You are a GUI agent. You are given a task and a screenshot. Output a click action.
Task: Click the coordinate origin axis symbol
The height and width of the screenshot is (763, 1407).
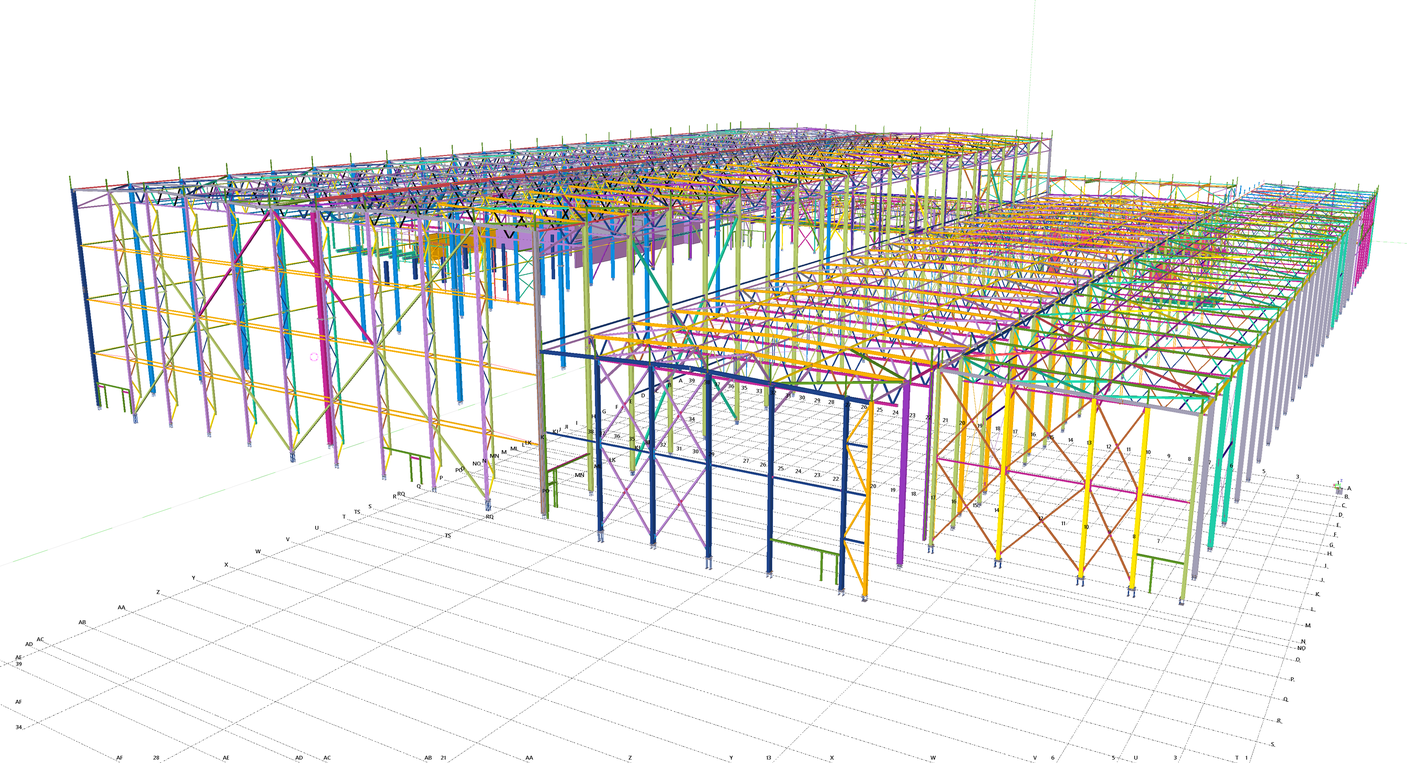pos(1339,488)
